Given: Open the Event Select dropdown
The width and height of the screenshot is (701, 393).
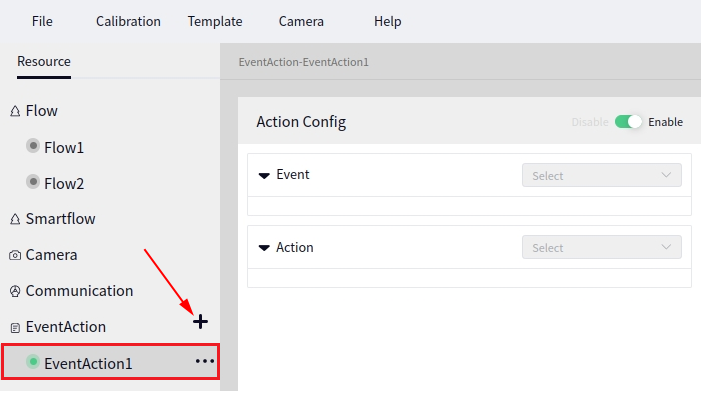Looking at the screenshot, I should 602,175.
